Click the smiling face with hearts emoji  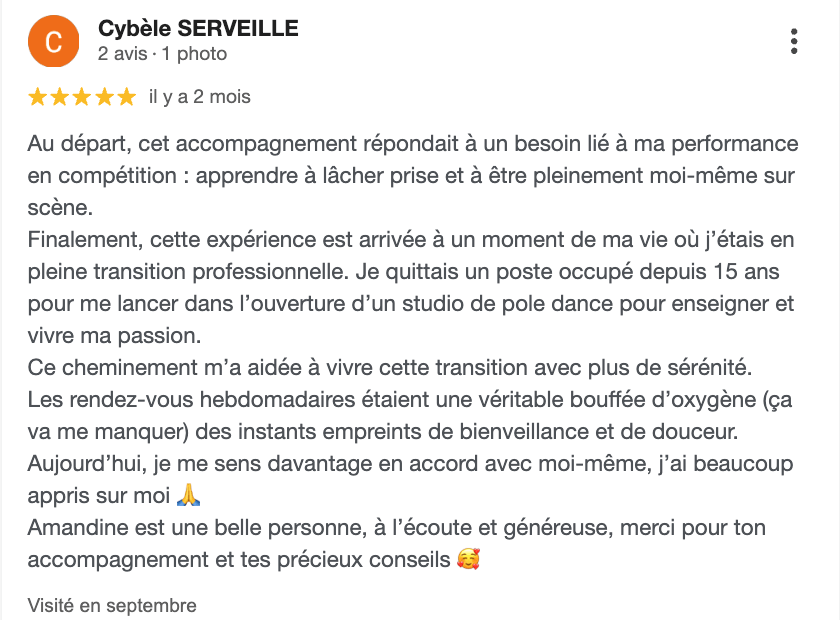pyautogui.click(x=467, y=559)
